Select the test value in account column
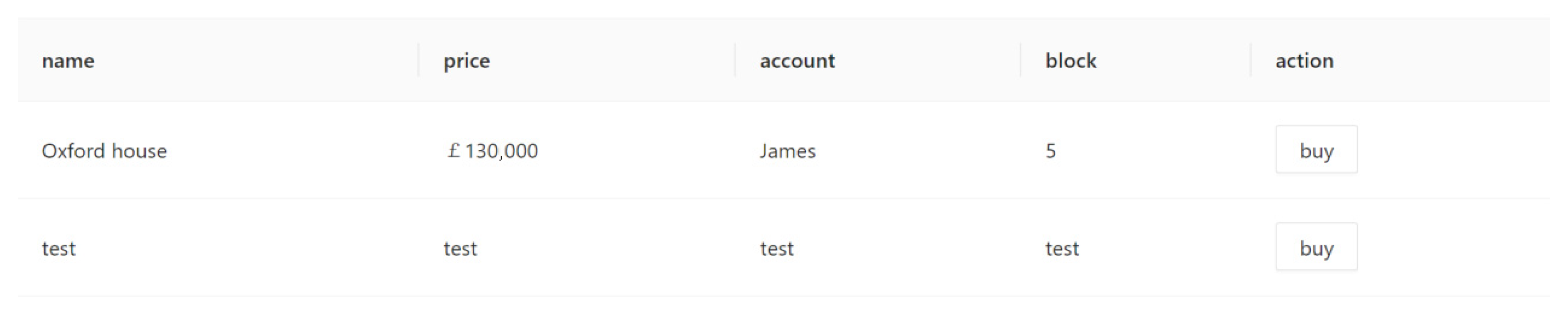This screenshot has height=314, width=1568. pos(776,248)
